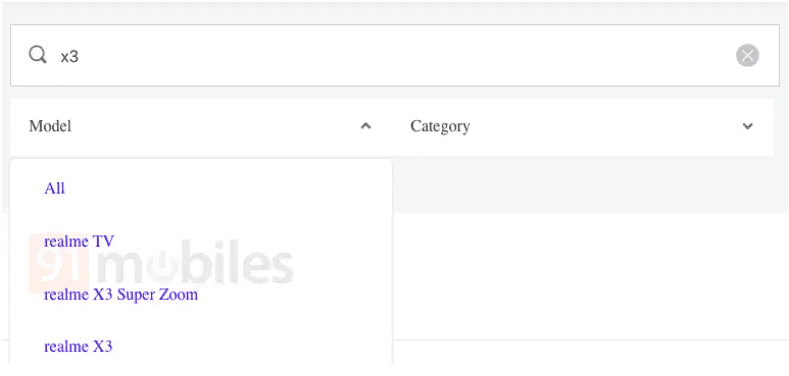Clear the search text with the X icon
The width and height of the screenshot is (789, 376).
[x=747, y=55]
